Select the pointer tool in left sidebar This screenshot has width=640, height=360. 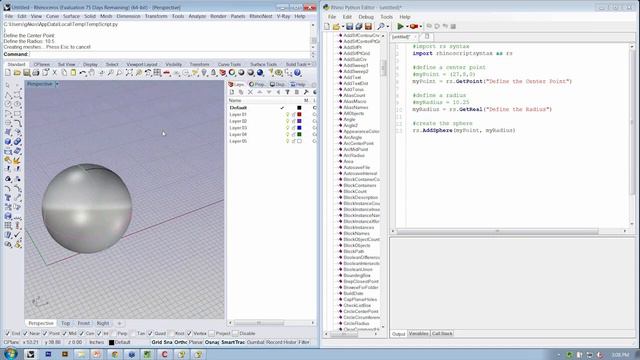point(8,85)
